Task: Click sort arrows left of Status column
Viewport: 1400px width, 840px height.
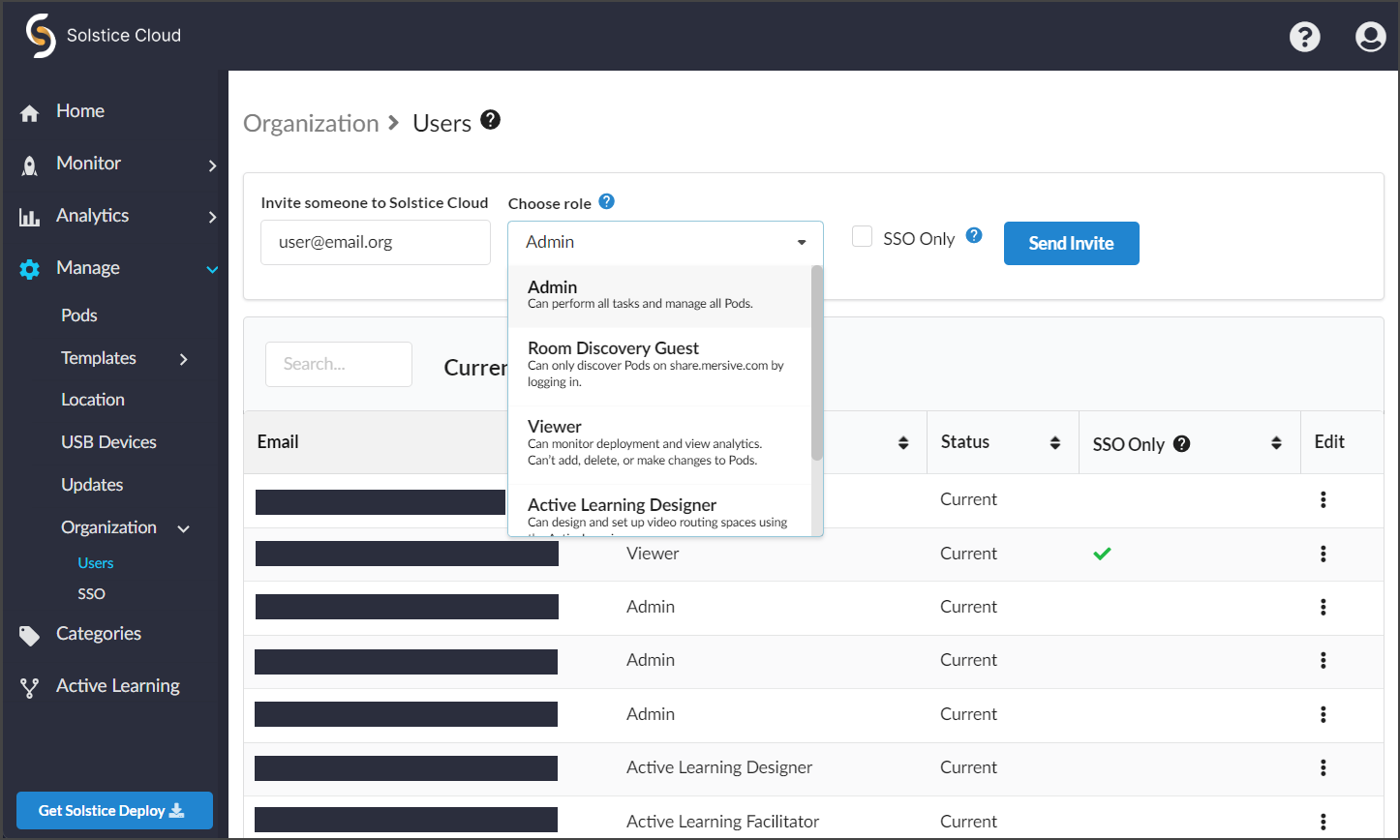Action: click(x=903, y=443)
